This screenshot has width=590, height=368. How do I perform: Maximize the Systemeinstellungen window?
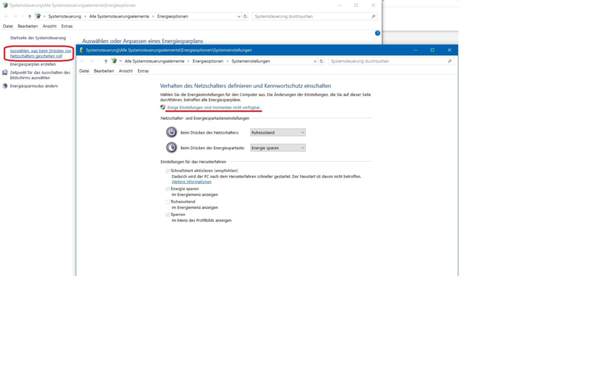pyautogui.click(x=432, y=50)
